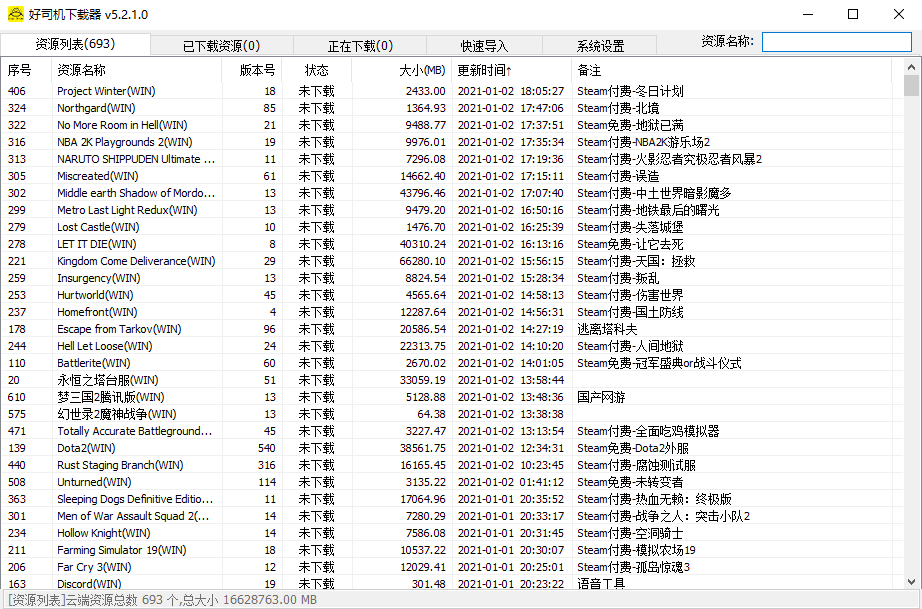Open the 系统设置 tab
Screen dimensions: 922x609
[600, 46]
